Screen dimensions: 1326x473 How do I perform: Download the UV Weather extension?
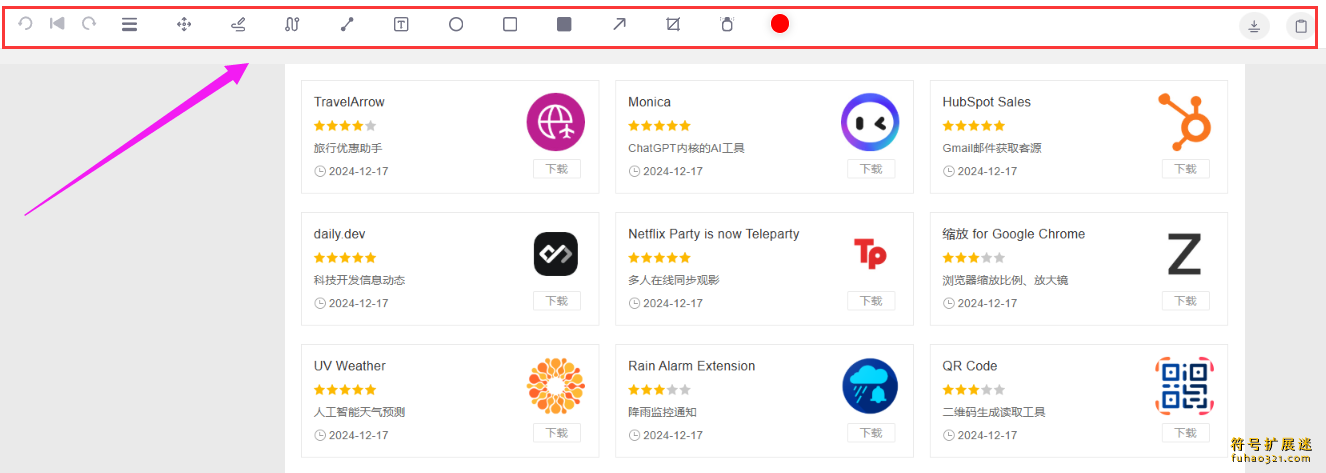557,433
